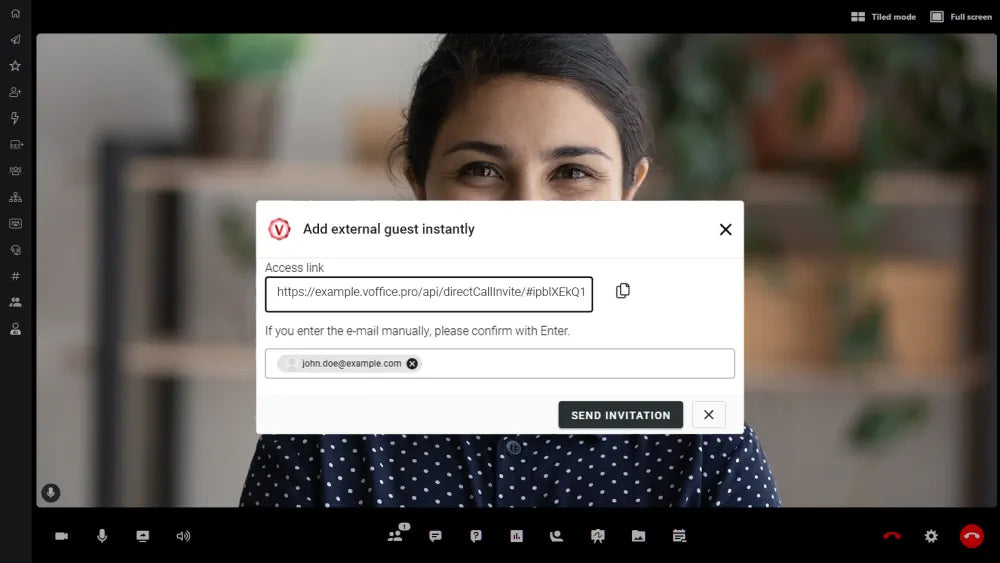Copy the access link to clipboard

point(623,291)
